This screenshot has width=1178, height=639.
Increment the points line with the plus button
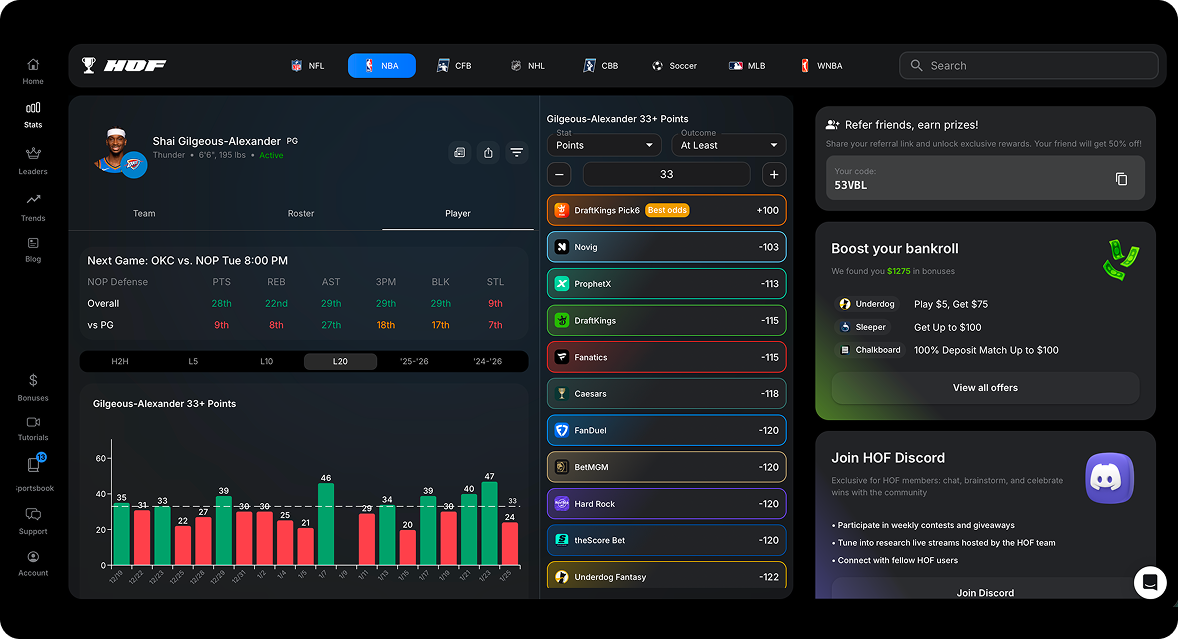774,174
